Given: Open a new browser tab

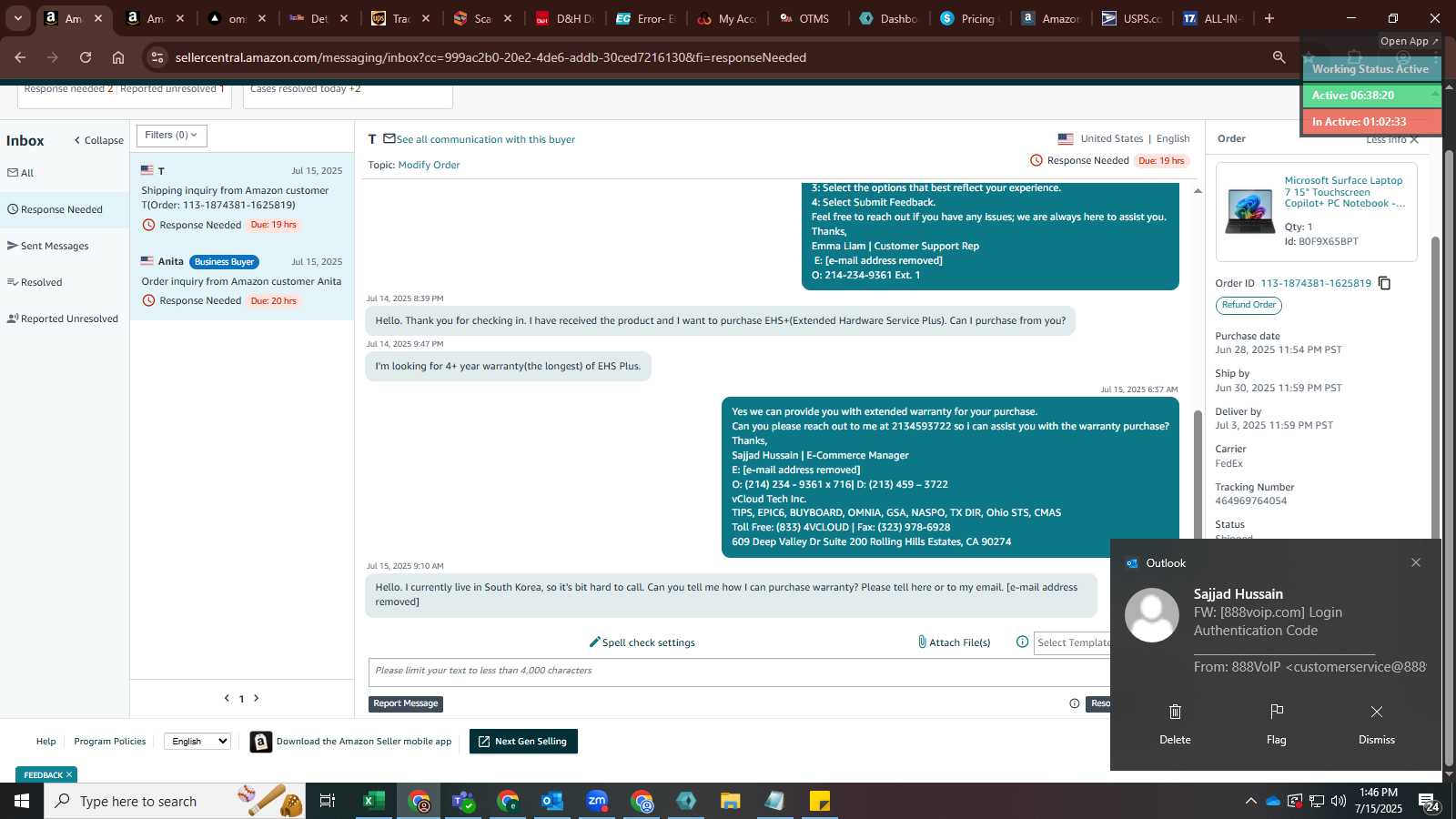Looking at the screenshot, I should pyautogui.click(x=1269, y=18).
